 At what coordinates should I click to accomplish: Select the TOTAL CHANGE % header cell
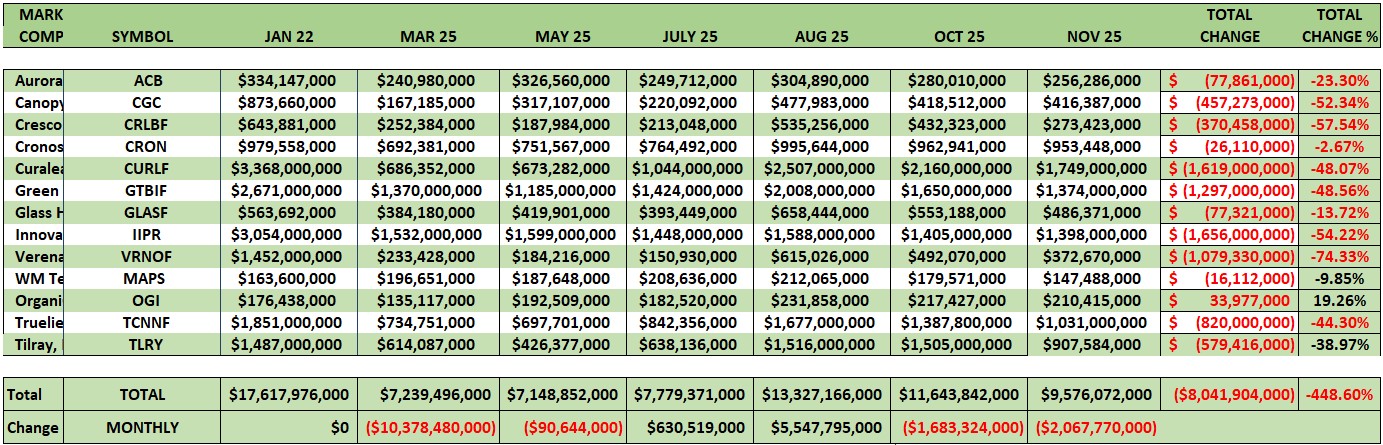[x=1339, y=26]
